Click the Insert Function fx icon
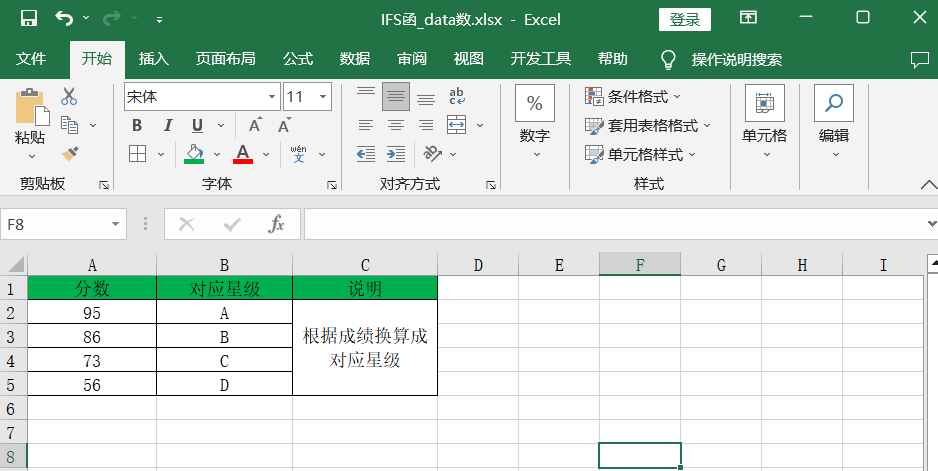Image resolution: width=938 pixels, height=471 pixels. 276,224
